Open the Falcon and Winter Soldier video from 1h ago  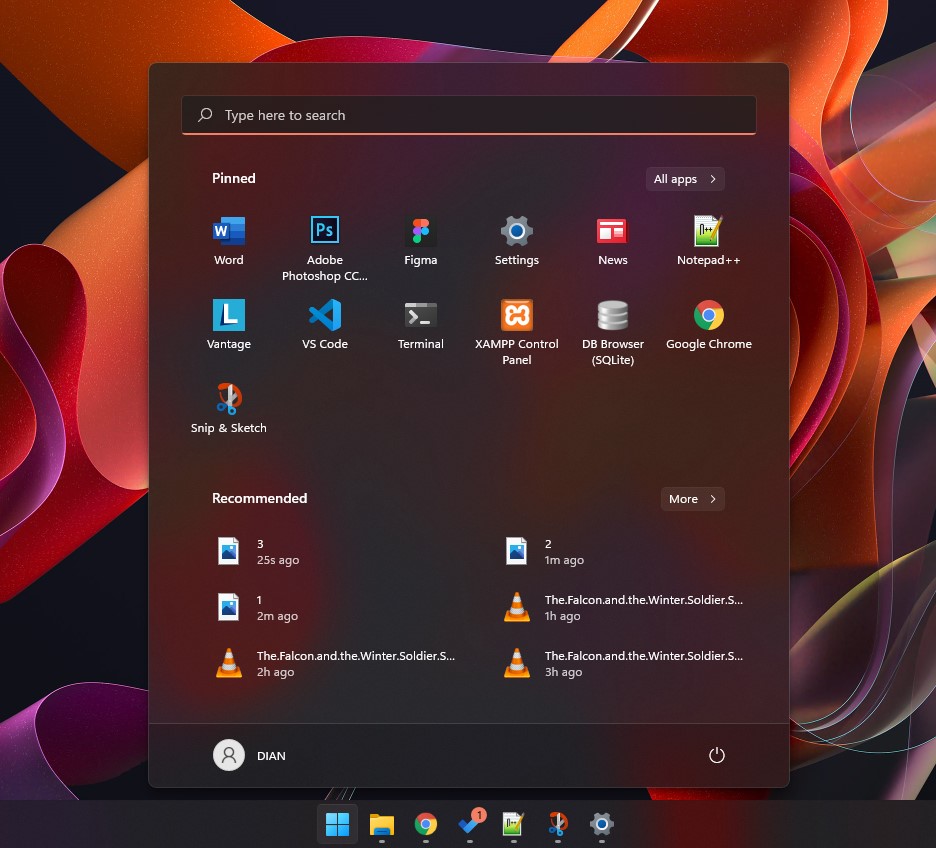tap(628, 607)
